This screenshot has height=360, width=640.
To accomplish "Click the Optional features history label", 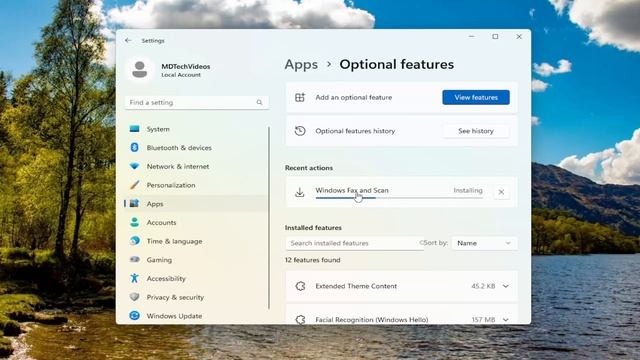I will coord(355,131).
